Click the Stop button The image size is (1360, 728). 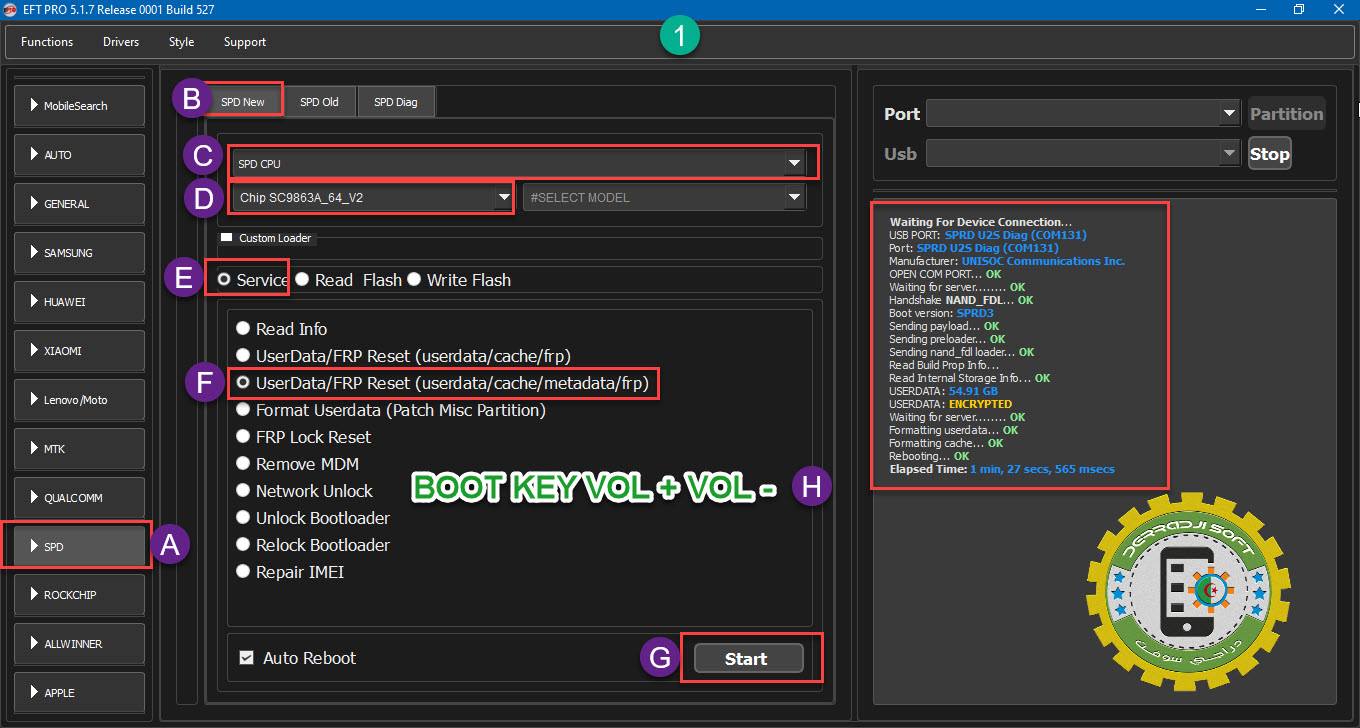click(1269, 154)
